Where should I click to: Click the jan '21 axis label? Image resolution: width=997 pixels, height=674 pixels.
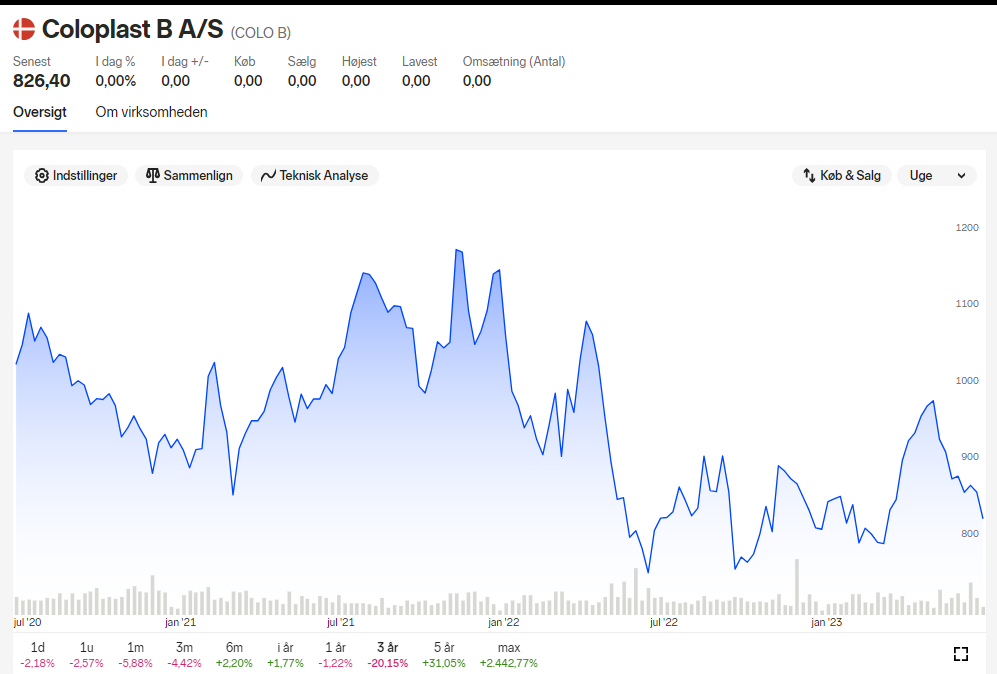(x=181, y=622)
